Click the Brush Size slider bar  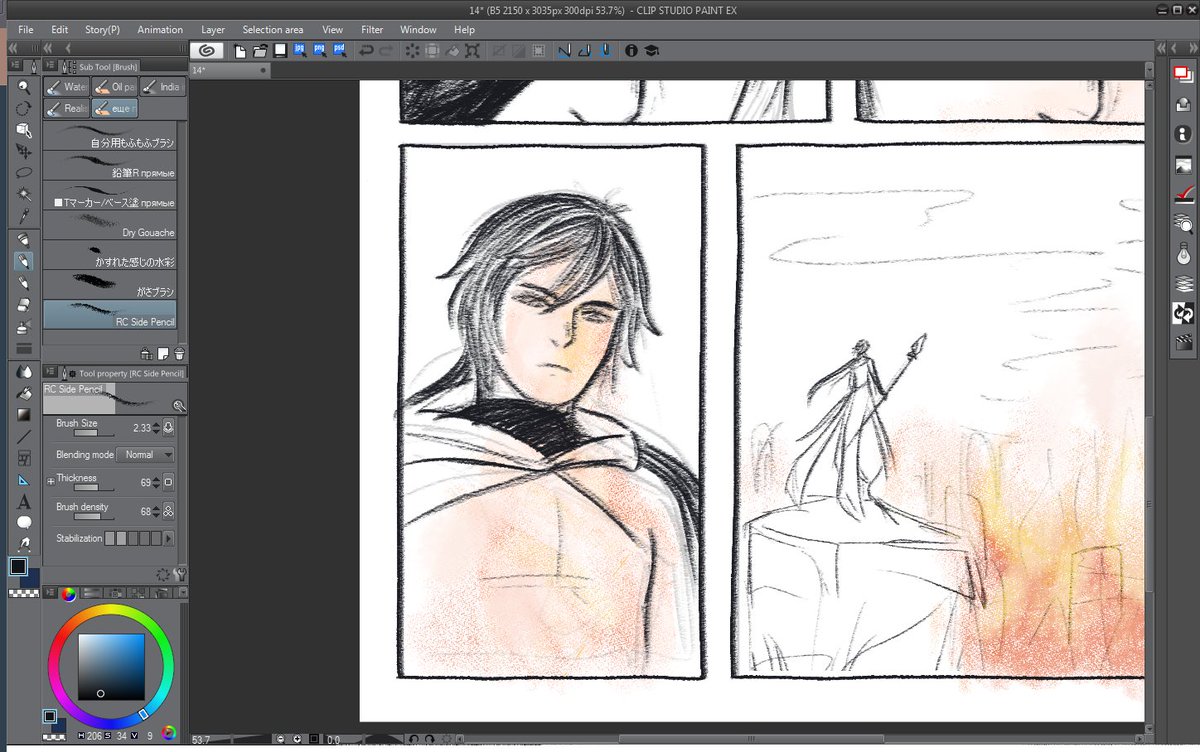(x=93, y=433)
